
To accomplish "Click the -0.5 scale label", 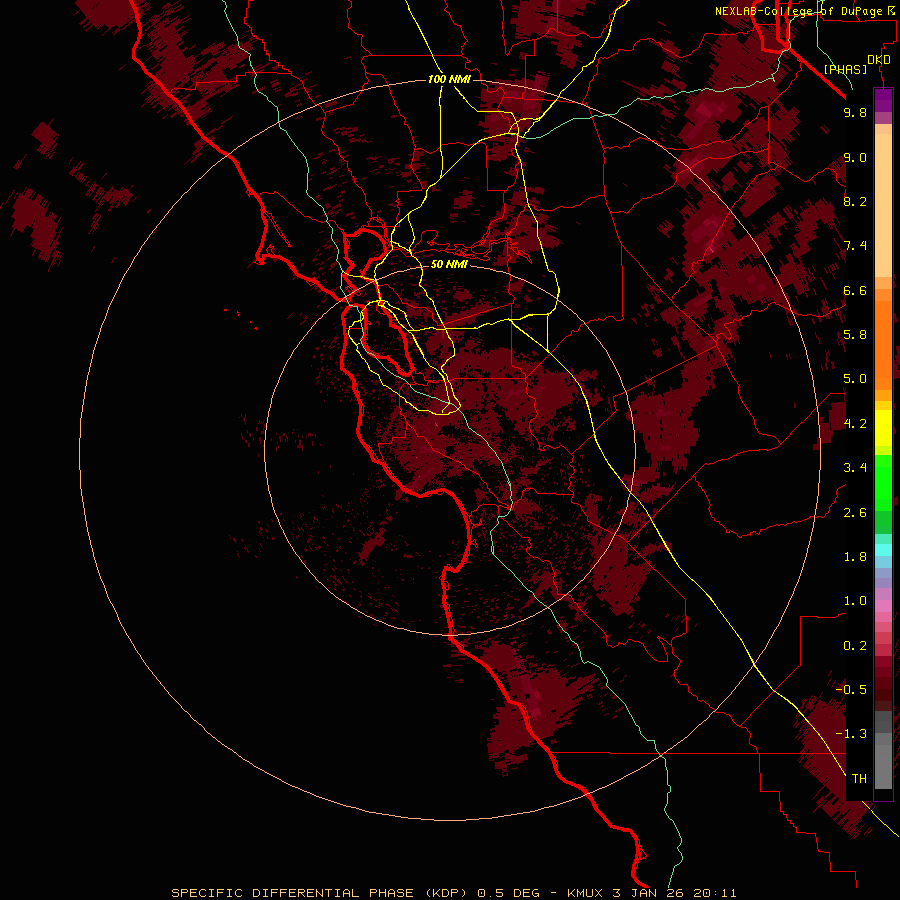I will click(x=851, y=689).
